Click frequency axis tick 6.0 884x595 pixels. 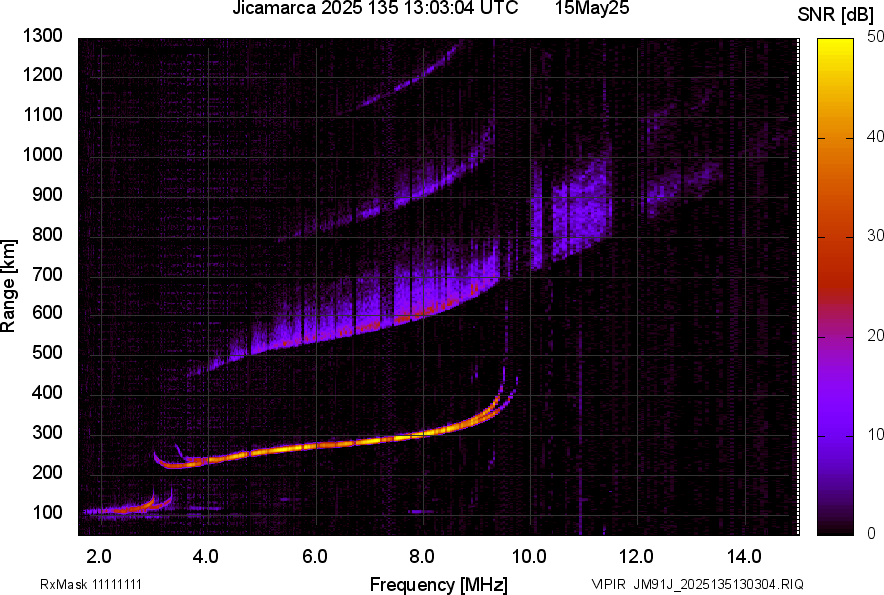(315, 557)
